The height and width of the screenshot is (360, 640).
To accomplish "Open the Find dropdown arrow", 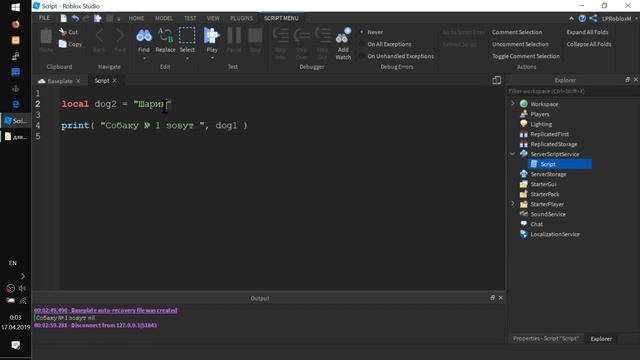I will [144, 58].
